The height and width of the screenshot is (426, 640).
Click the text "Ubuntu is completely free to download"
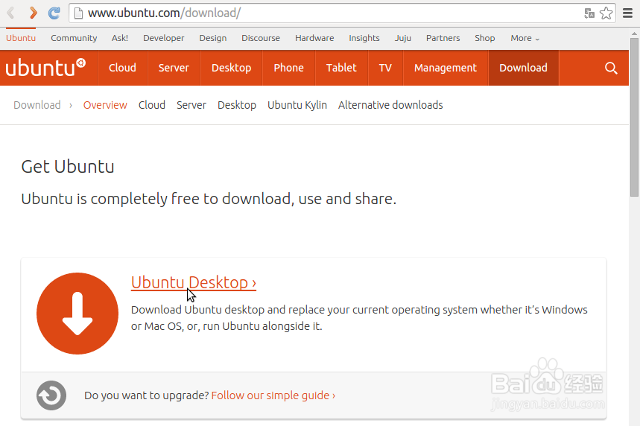pos(156,199)
